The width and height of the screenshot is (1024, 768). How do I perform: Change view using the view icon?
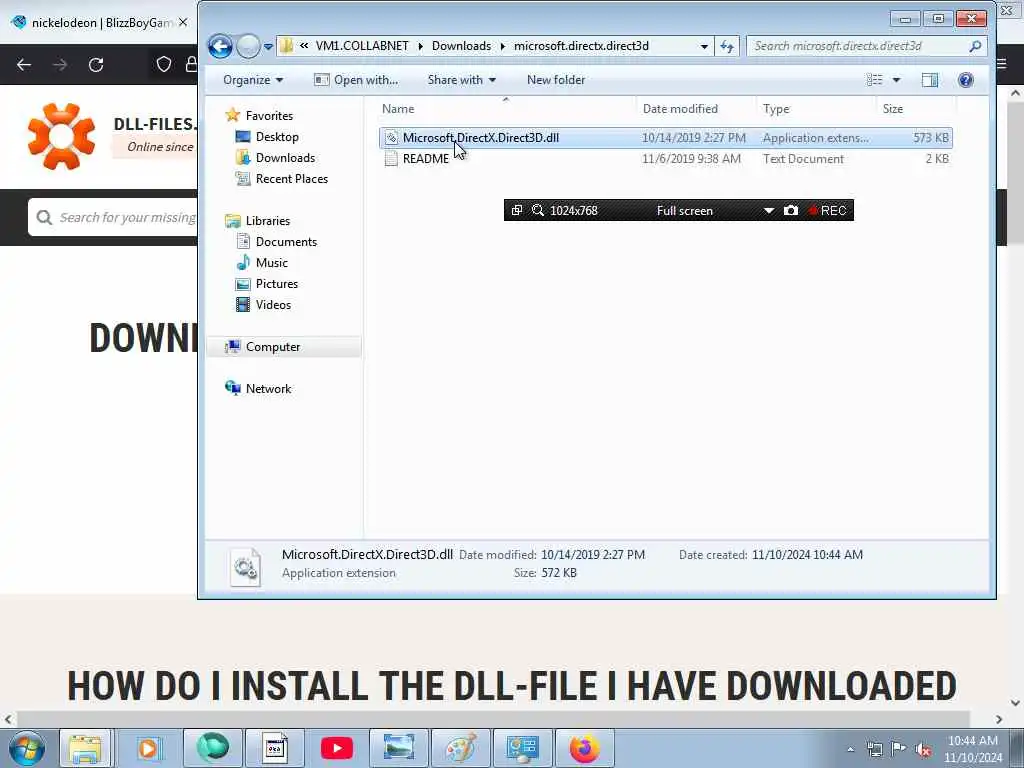tap(874, 80)
